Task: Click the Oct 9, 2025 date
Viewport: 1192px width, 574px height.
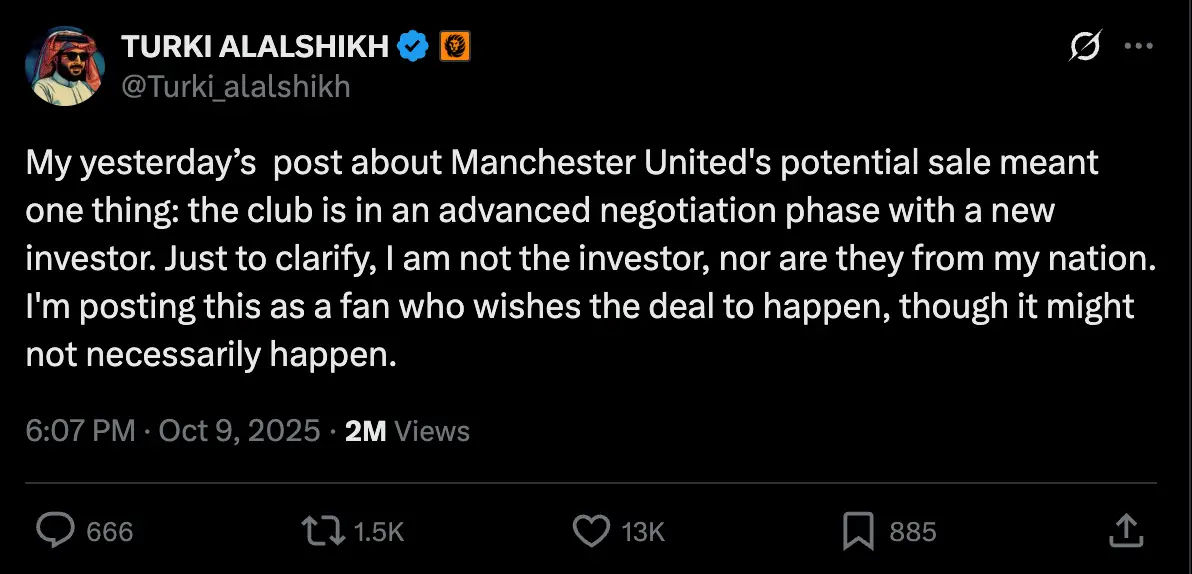Action: tap(240, 431)
